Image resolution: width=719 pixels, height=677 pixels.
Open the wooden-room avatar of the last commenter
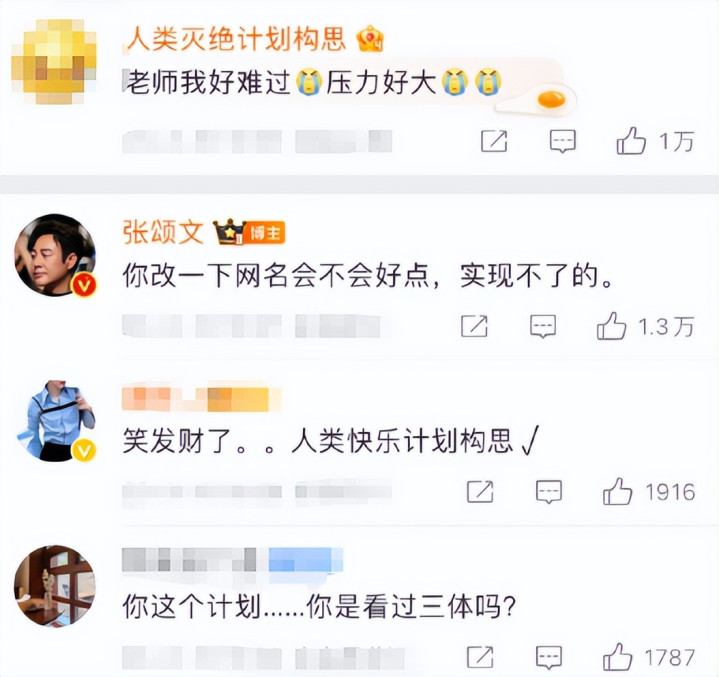55,586
